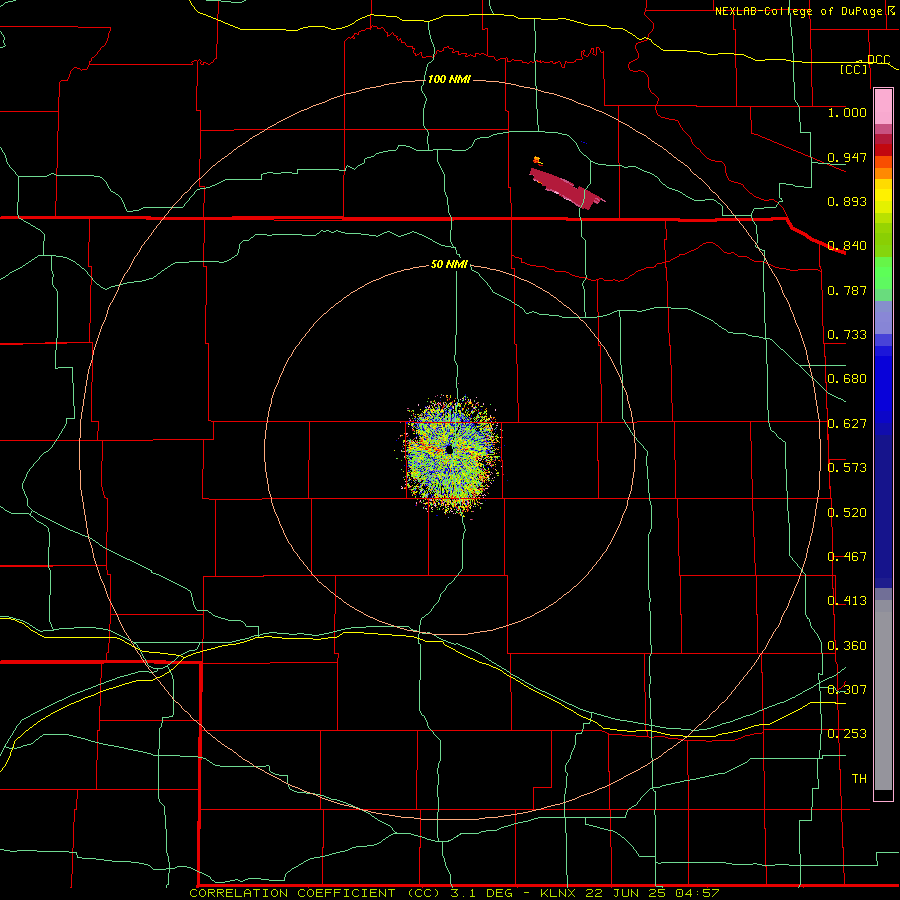Select the 0.467 legend value
The image size is (900, 900).
pyautogui.click(x=847, y=557)
